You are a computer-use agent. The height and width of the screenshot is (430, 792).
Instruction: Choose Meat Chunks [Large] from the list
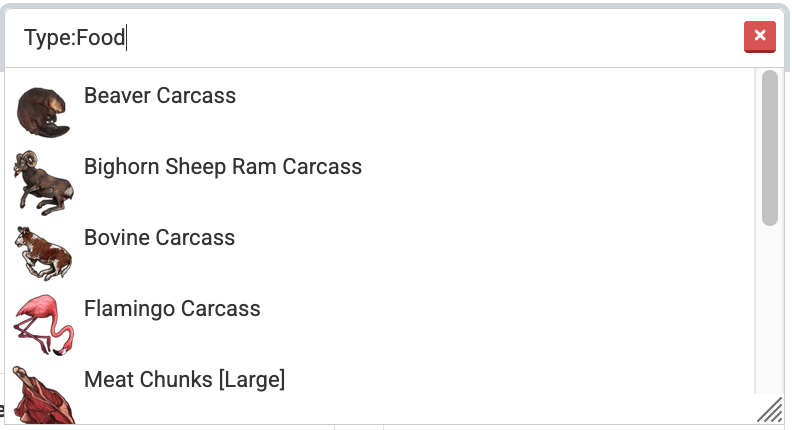coord(185,380)
